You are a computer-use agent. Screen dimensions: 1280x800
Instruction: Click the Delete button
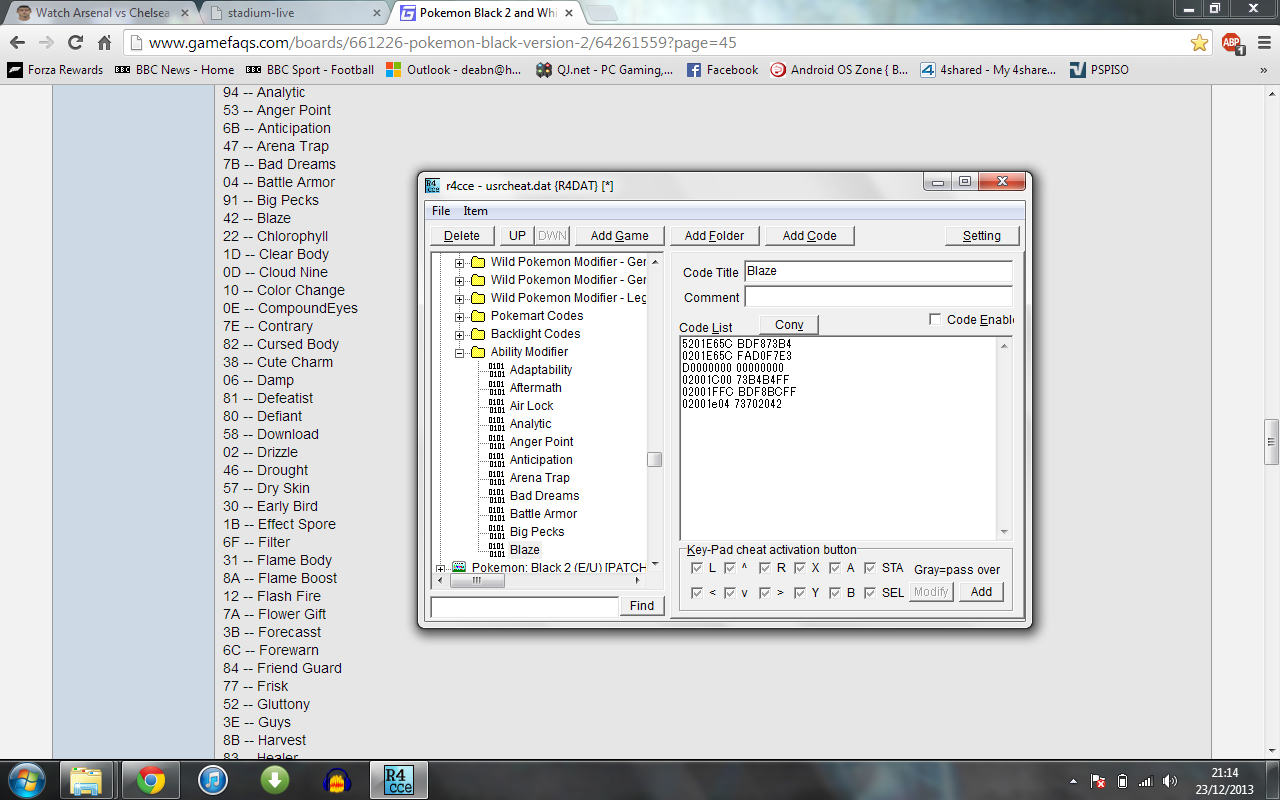click(x=462, y=236)
